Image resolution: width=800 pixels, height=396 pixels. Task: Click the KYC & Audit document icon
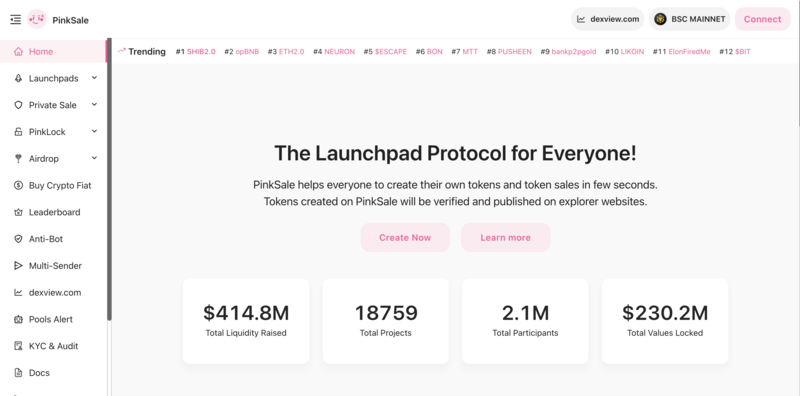point(18,346)
